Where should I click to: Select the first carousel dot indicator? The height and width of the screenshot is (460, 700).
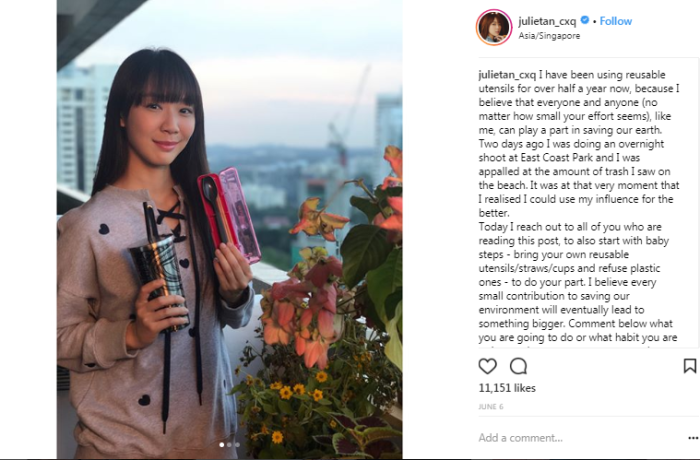[x=222, y=444]
